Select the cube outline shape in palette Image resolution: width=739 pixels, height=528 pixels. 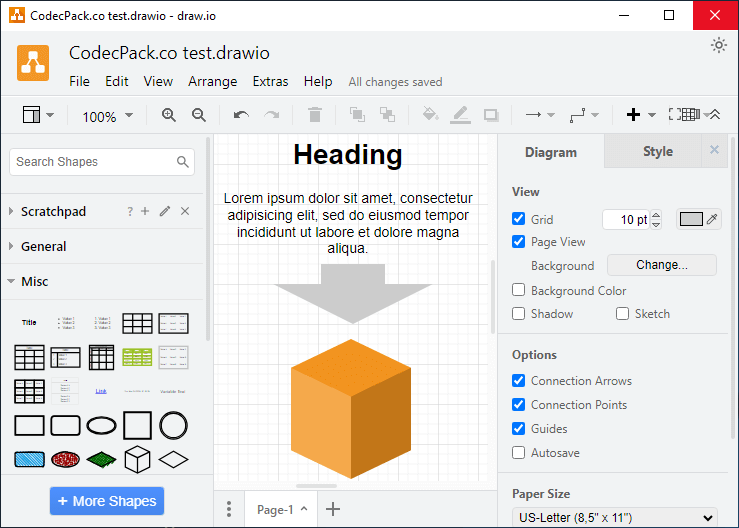click(x=137, y=459)
